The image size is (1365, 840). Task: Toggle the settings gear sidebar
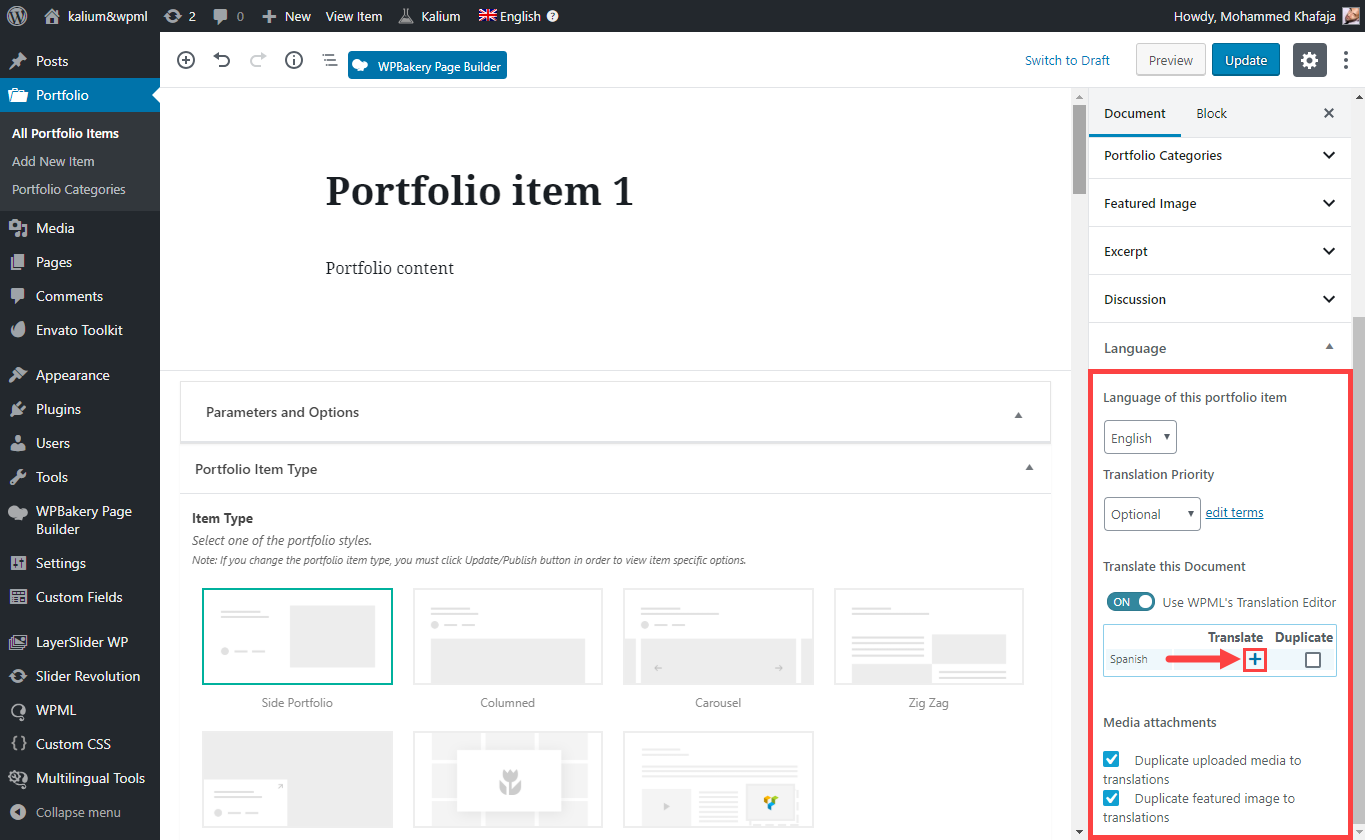(x=1310, y=60)
